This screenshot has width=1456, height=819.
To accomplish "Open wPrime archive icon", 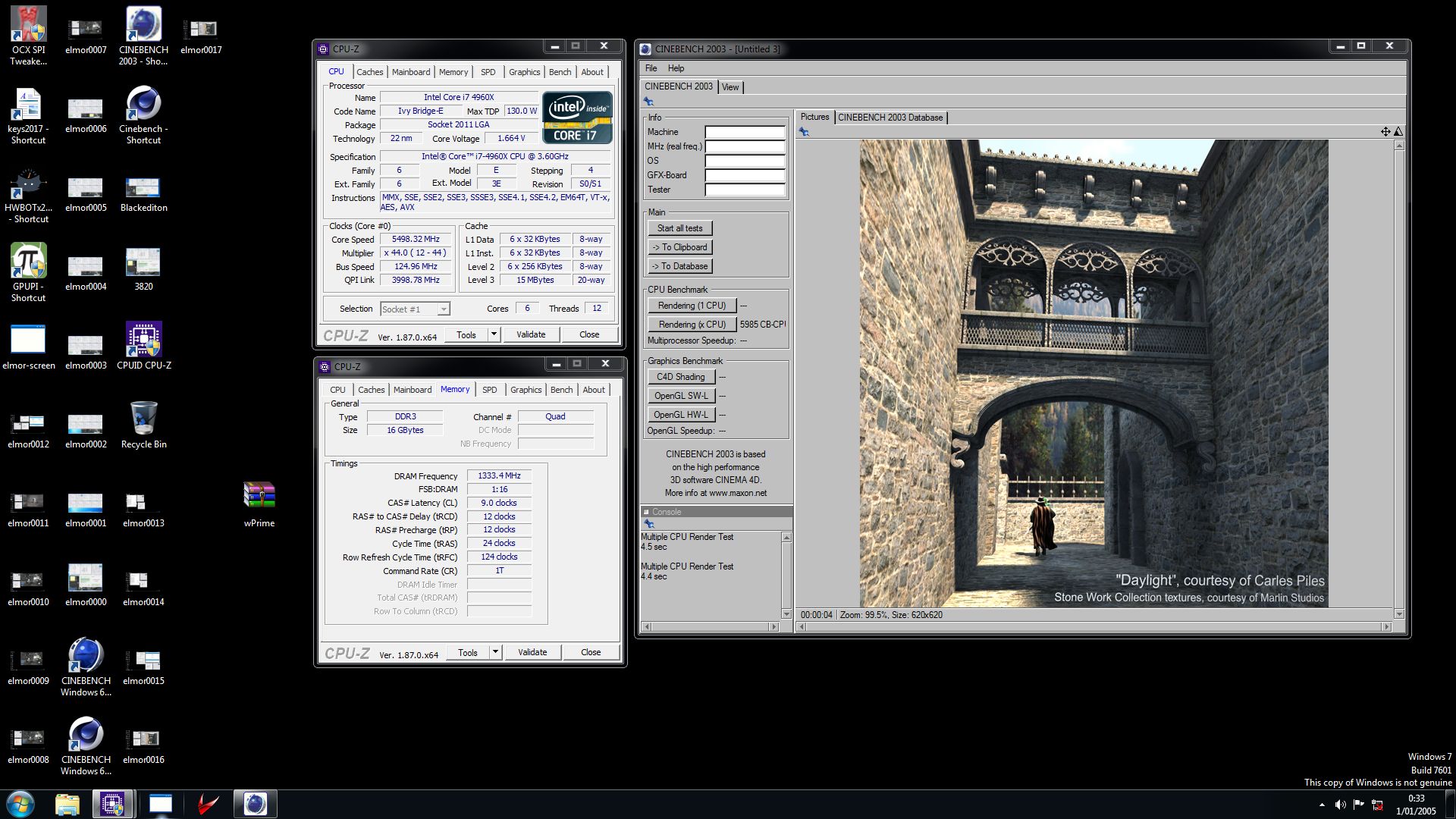I will (x=259, y=503).
